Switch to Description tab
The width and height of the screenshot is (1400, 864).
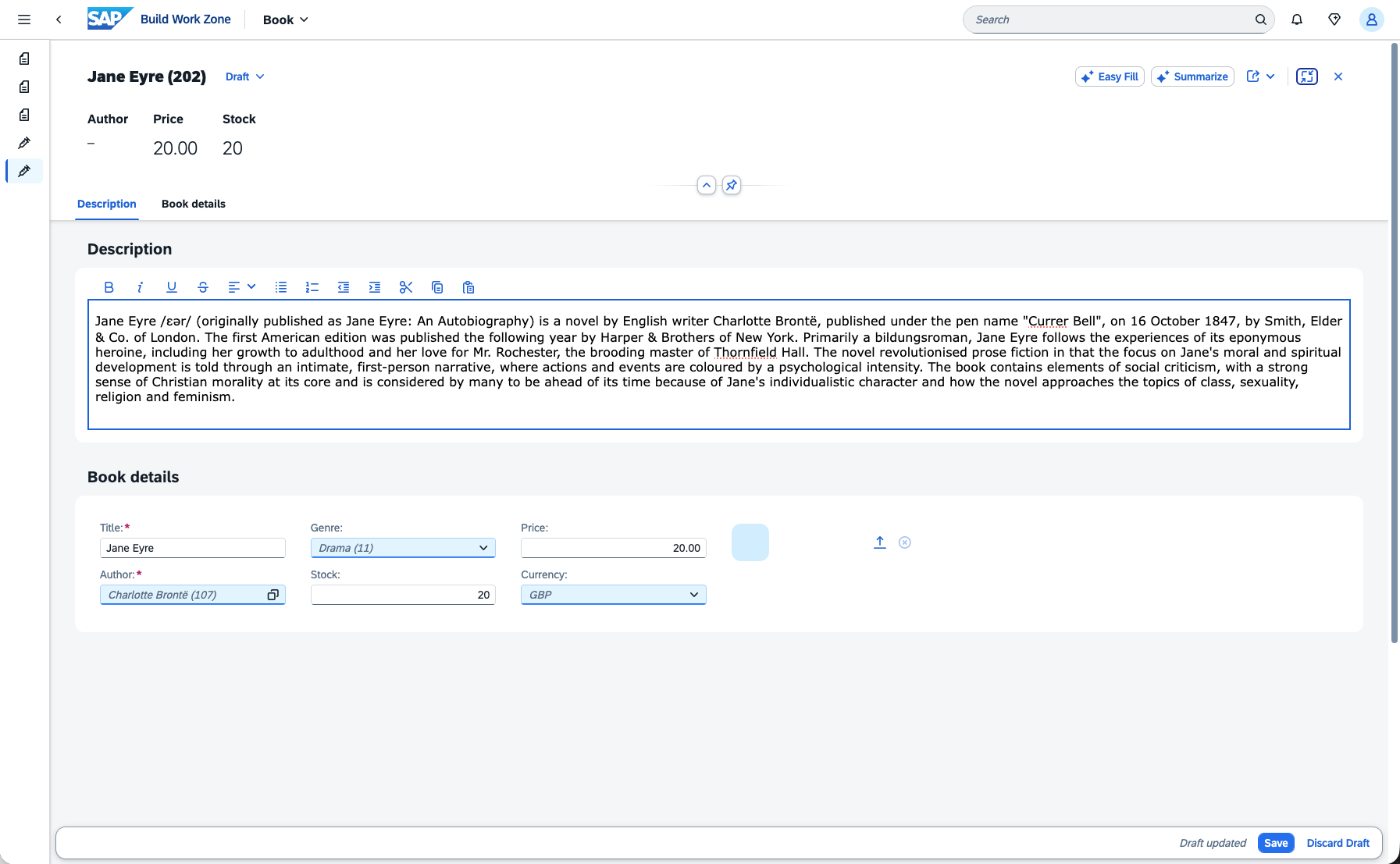107,204
